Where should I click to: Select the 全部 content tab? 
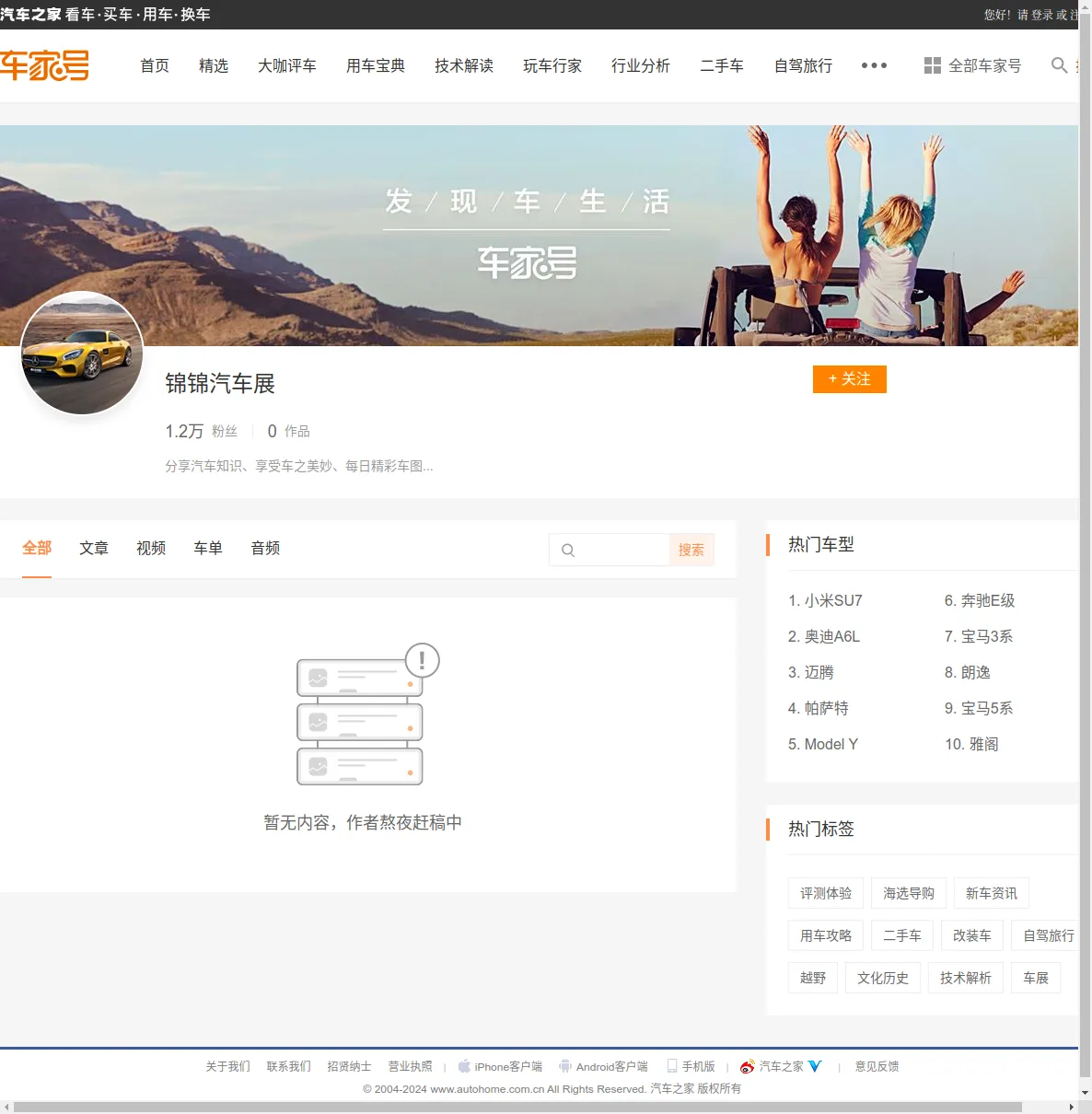(37, 549)
